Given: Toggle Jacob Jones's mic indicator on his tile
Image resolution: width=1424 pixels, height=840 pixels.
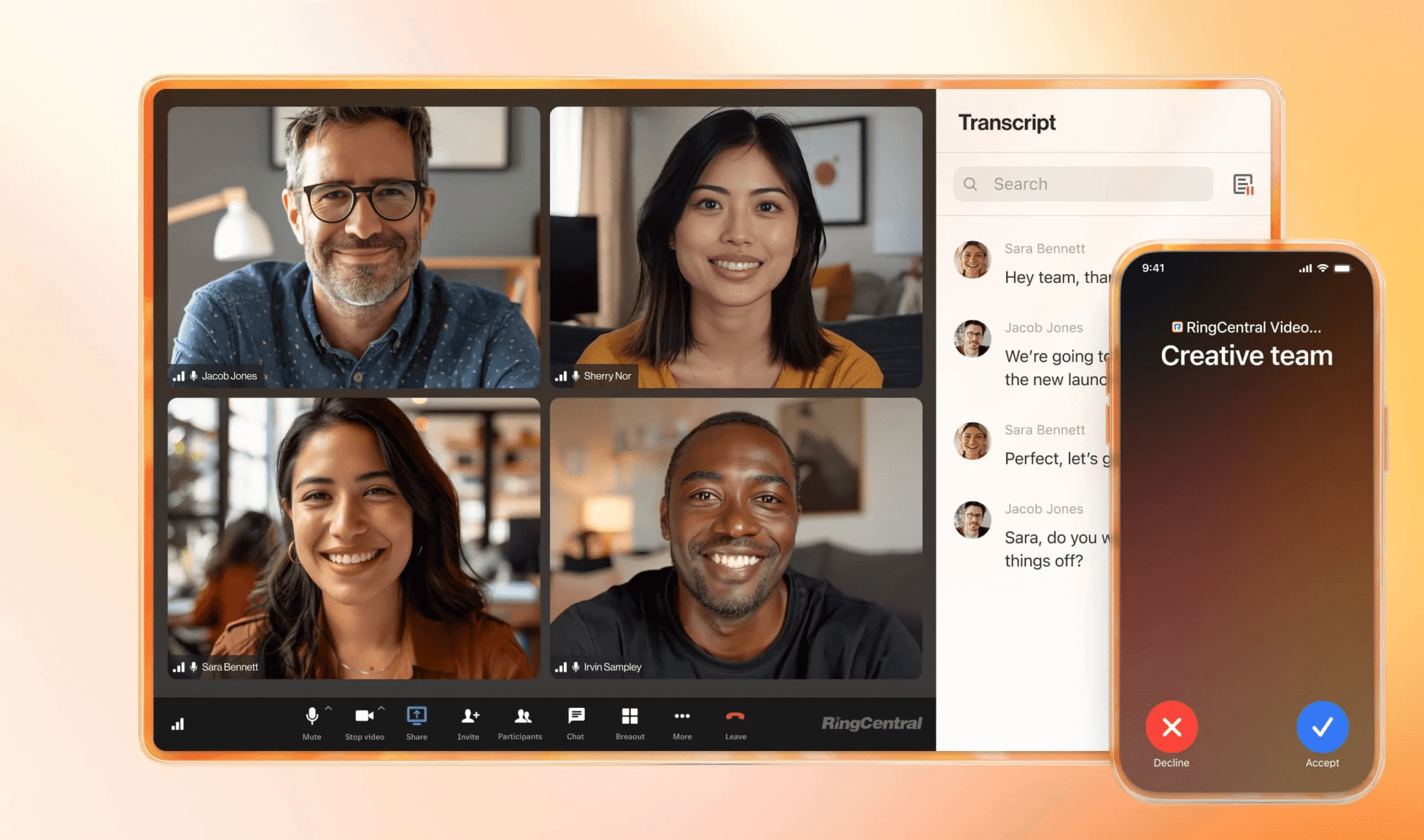Looking at the screenshot, I should point(193,375).
